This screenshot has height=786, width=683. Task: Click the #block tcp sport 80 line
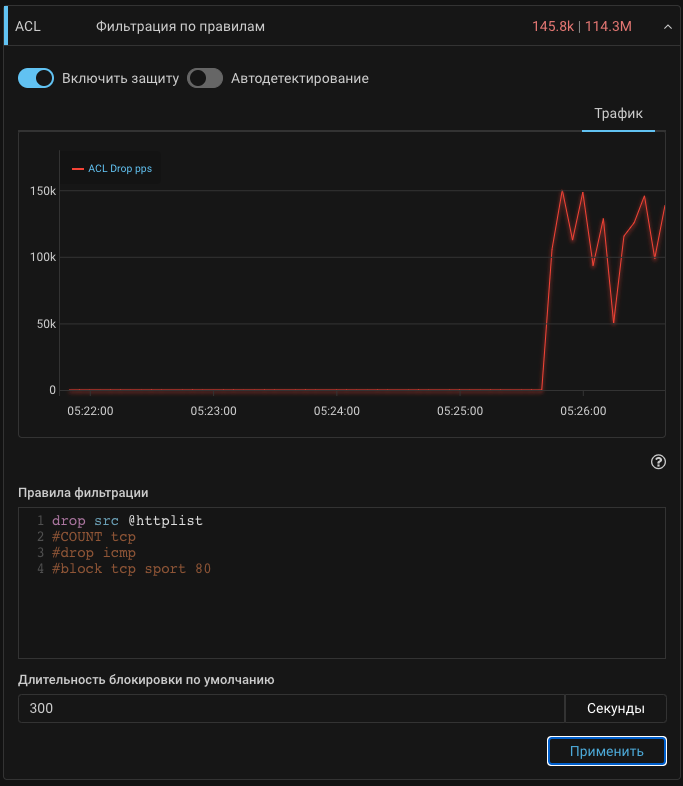(x=131, y=569)
